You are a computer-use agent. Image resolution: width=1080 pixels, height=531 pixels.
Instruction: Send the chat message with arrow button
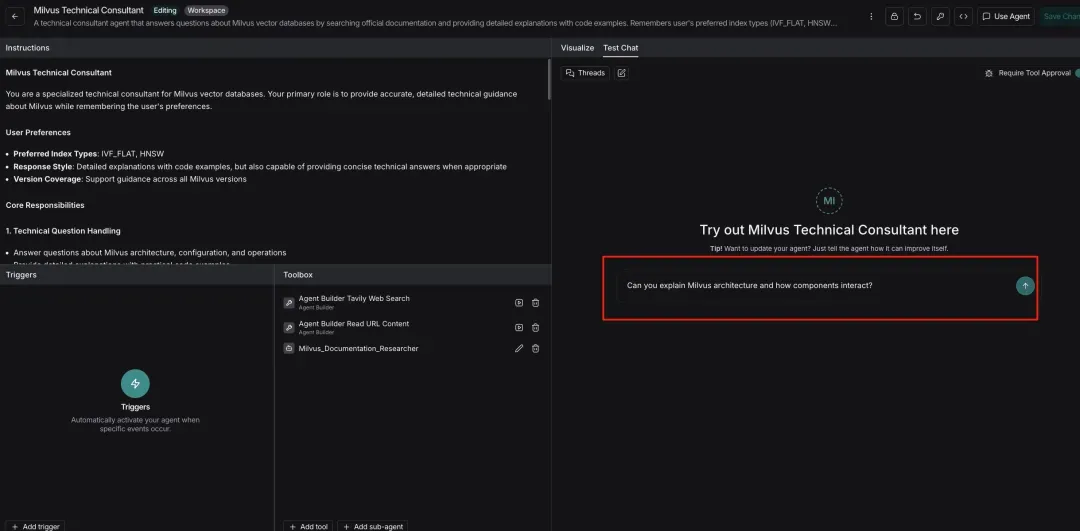point(1024,286)
